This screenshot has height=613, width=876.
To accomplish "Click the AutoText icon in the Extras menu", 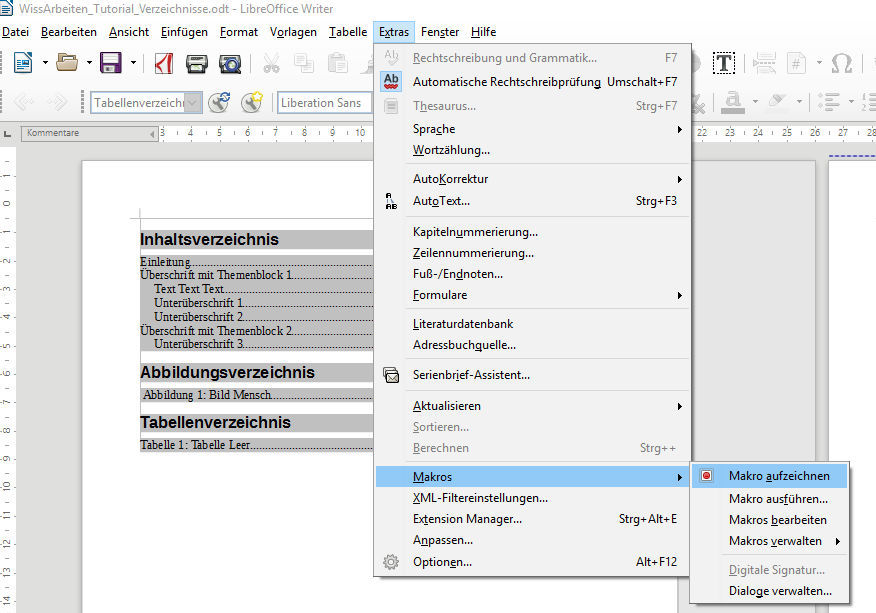I will tap(391, 201).
